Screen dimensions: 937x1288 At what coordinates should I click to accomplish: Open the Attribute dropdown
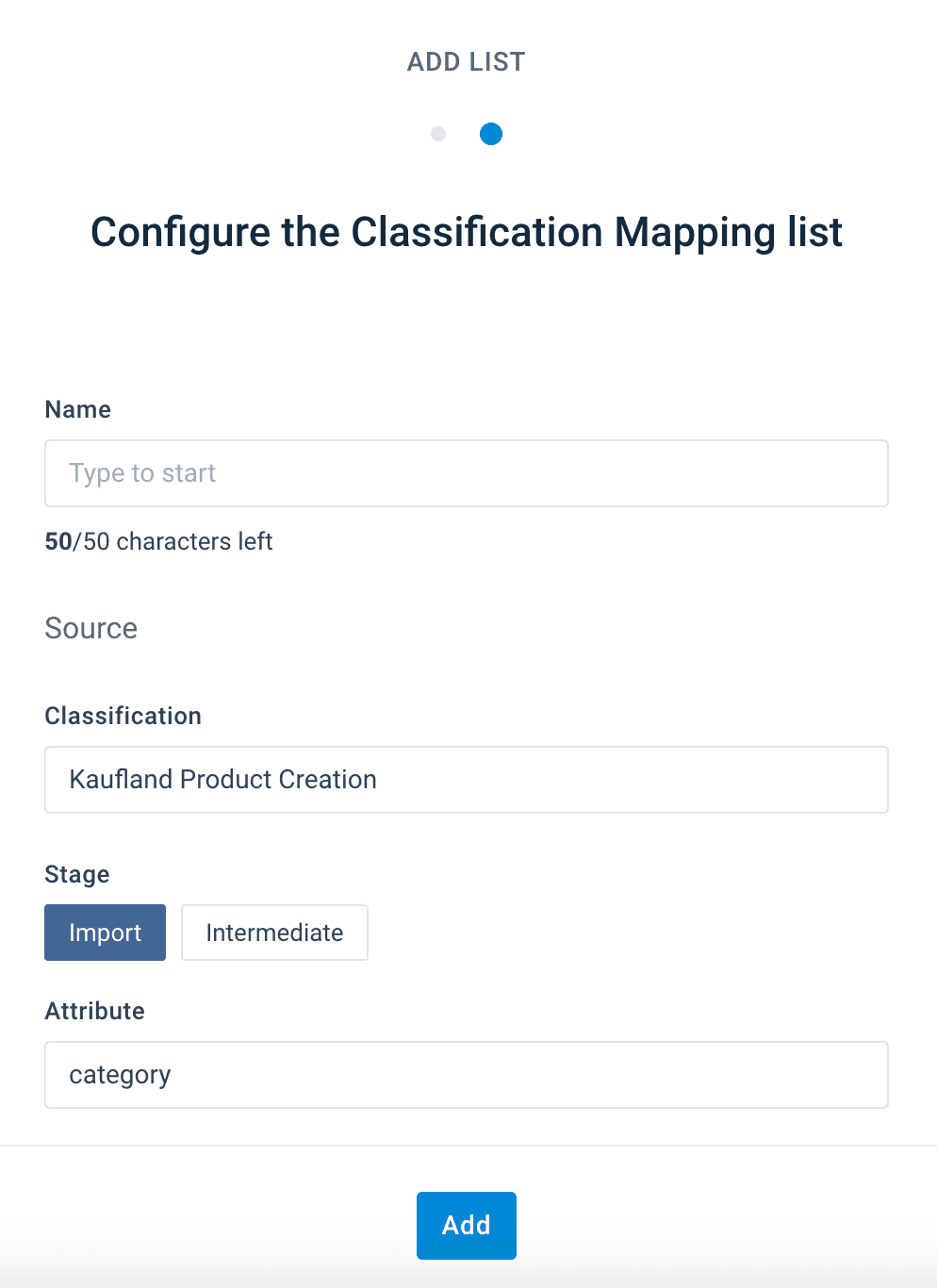coord(466,1075)
